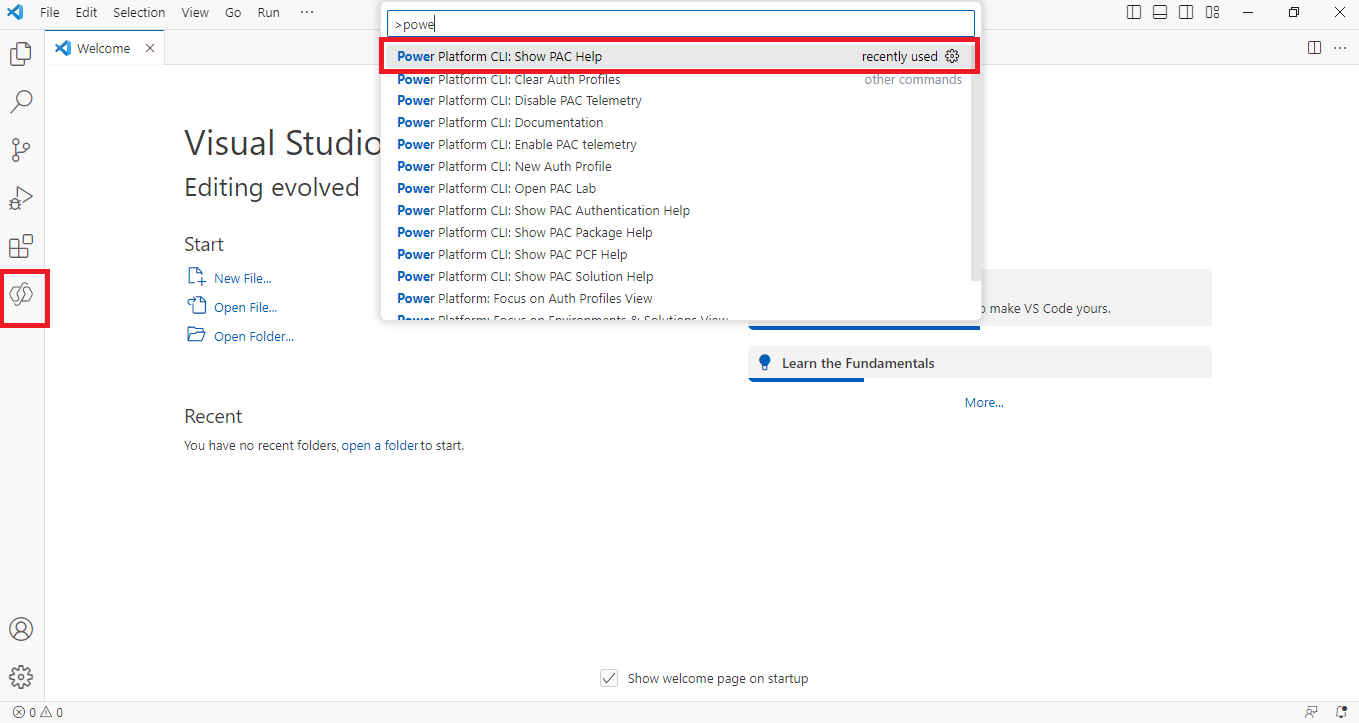Expand the Learn the Fundamentals walkthrough
This screenshot has height=723, width=1359.
858,363
